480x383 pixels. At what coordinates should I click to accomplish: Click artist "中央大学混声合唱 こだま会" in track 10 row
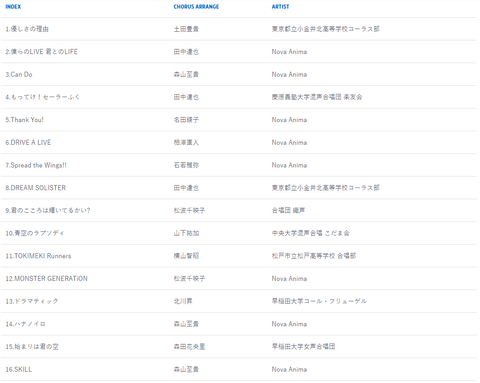[x=311, y=233]
